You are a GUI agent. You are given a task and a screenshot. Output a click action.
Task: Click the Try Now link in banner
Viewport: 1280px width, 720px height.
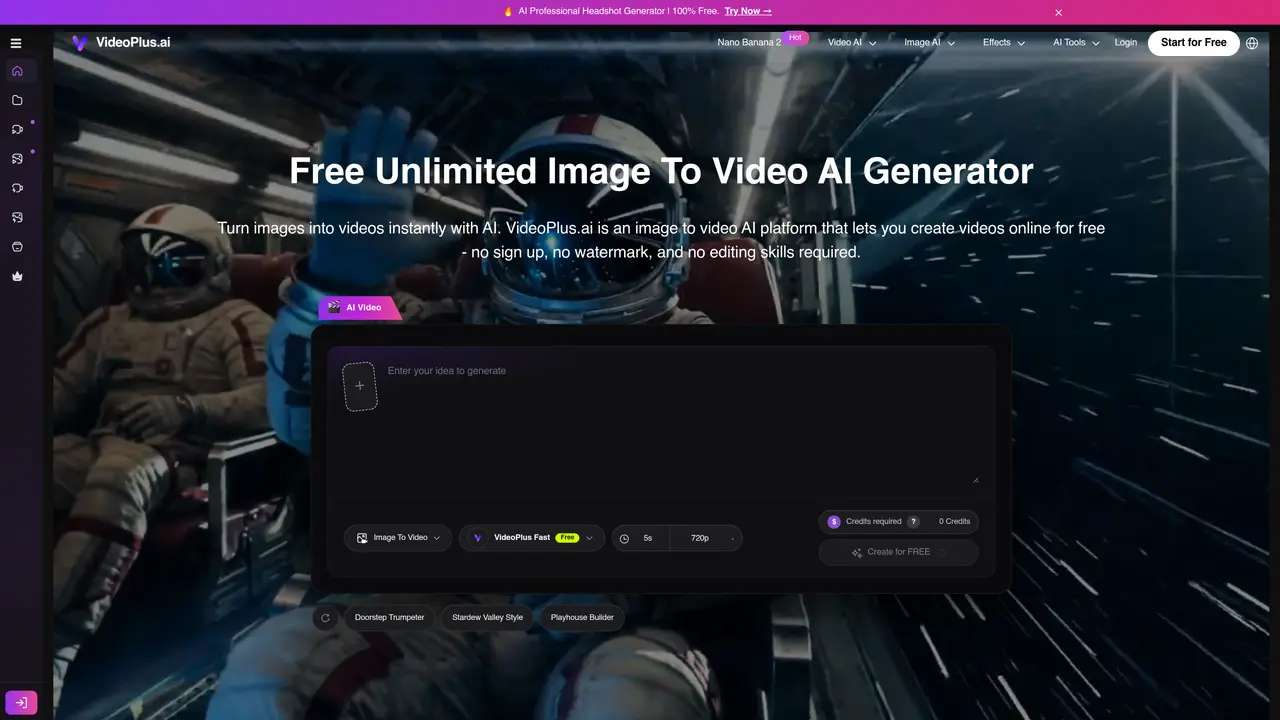[748, 12]
